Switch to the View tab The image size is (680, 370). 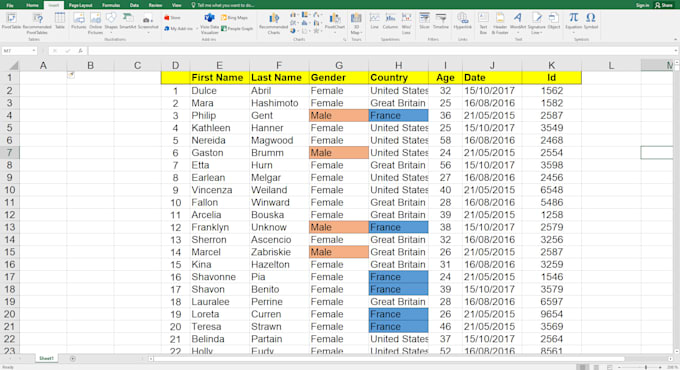tap(177, 5)
